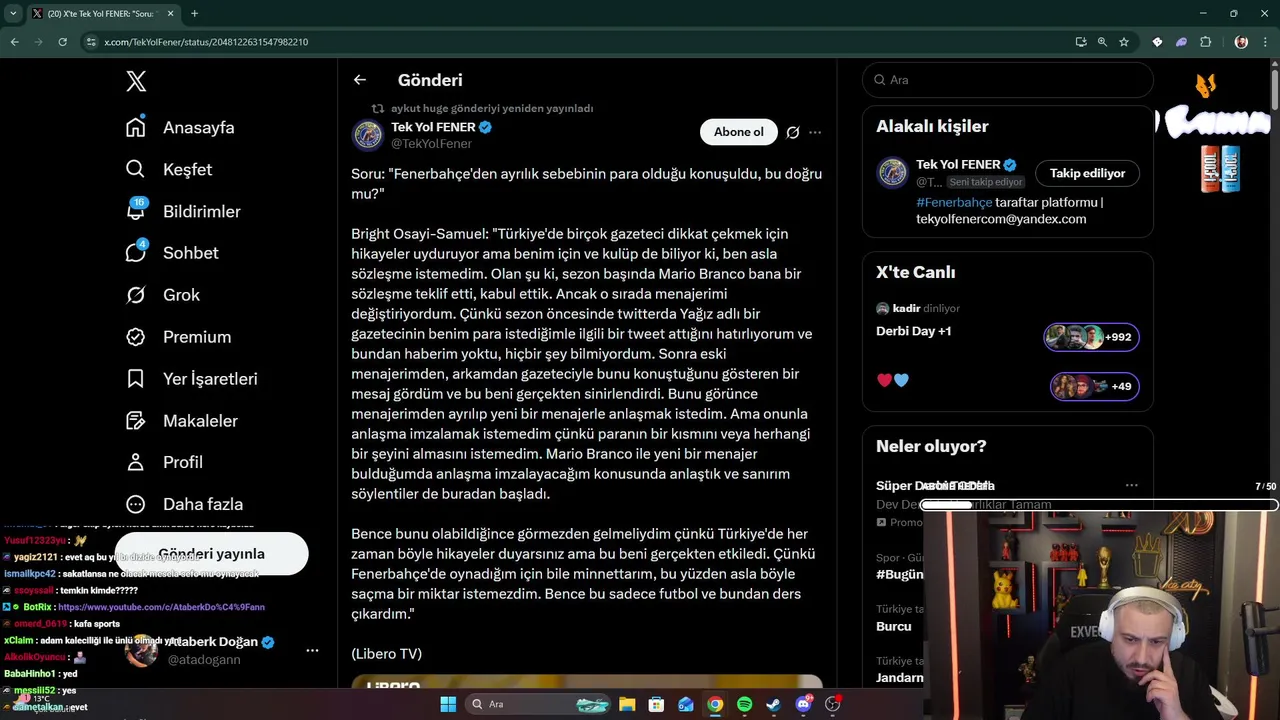Open File Explorer from the taskbar

[627, 704]
